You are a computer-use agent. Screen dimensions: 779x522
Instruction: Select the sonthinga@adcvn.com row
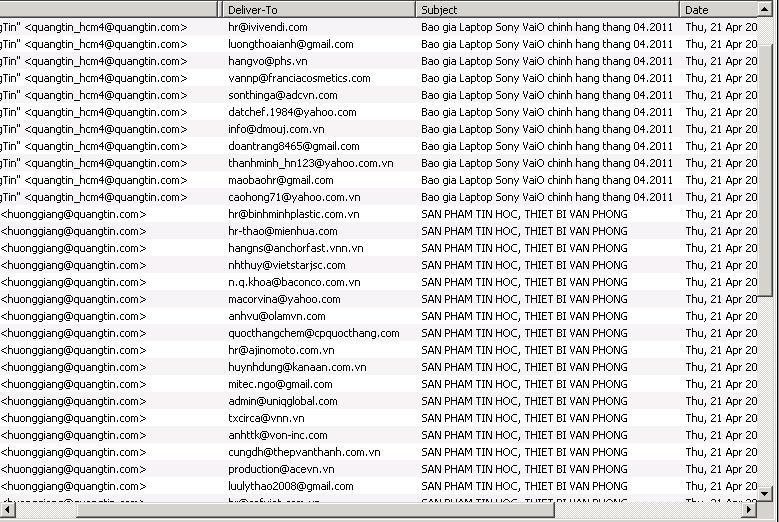pos(379,95)
